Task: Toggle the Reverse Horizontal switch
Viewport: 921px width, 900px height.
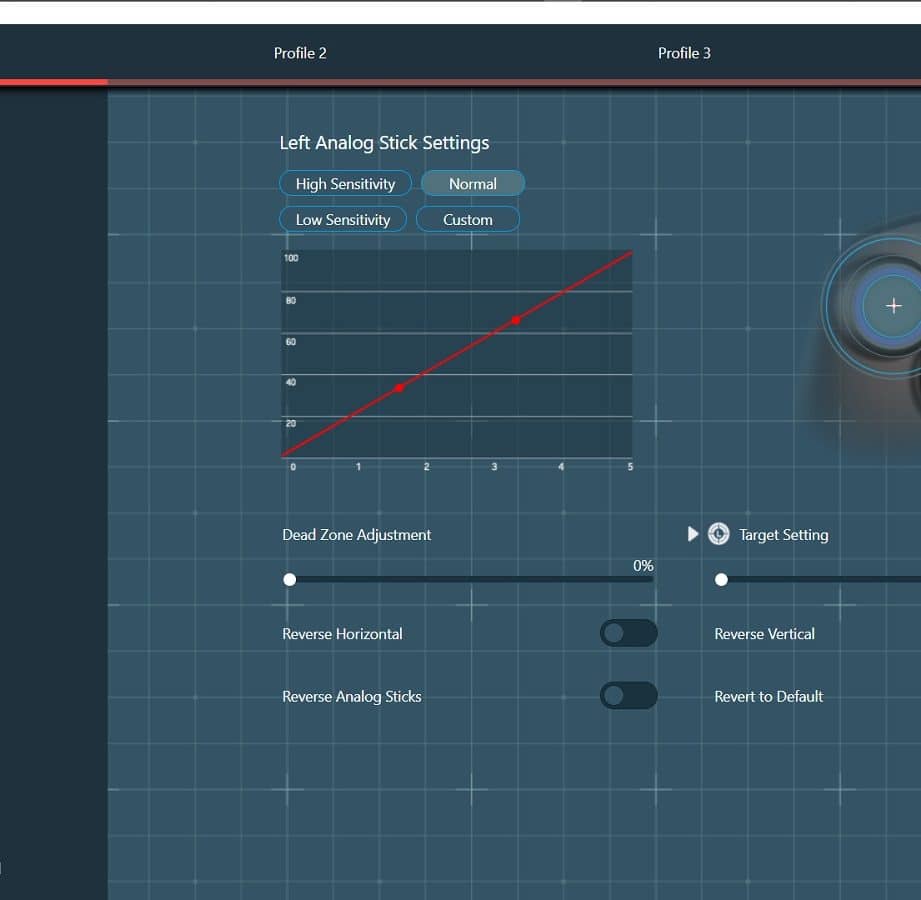Action: pos(628,633)
